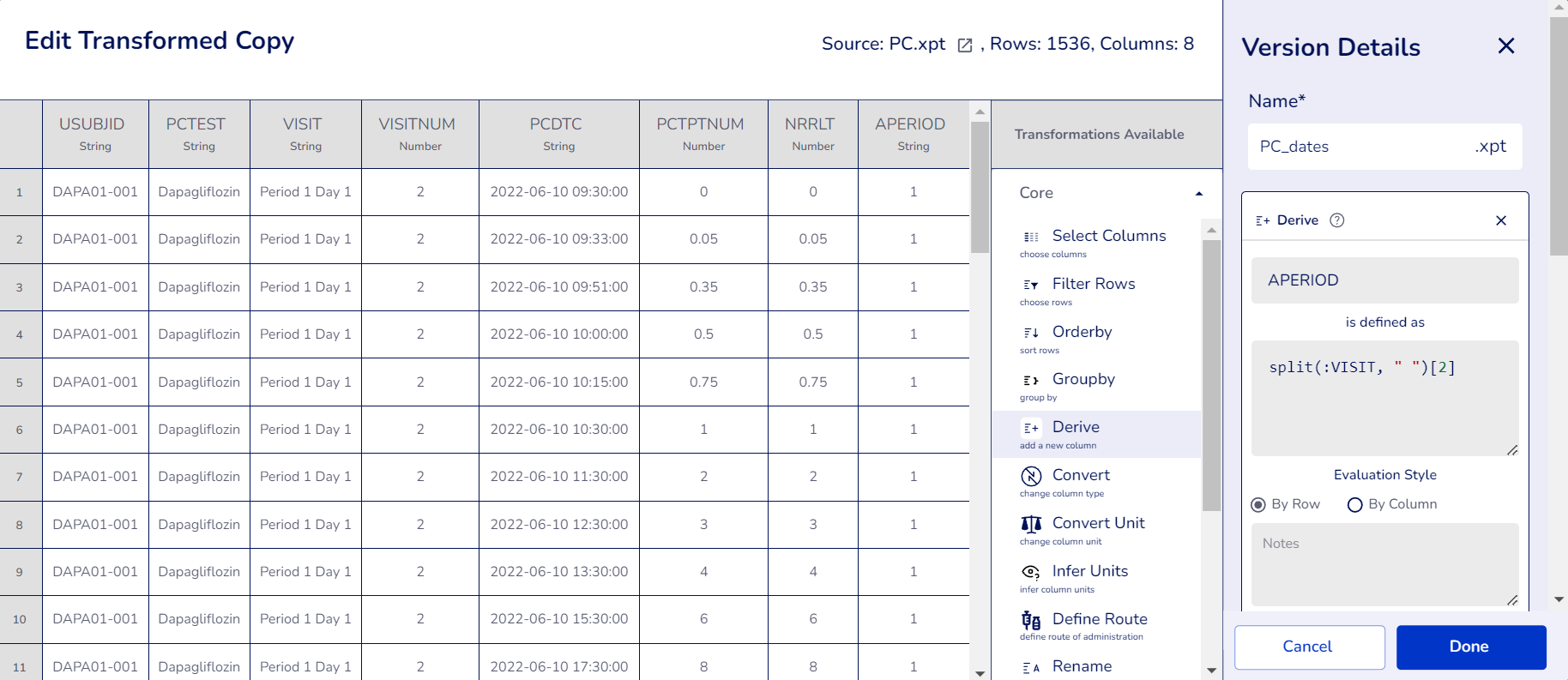Click the Convert column type icon
Viewport: 1568px width, 680px height.
(x=1031, y=476)
